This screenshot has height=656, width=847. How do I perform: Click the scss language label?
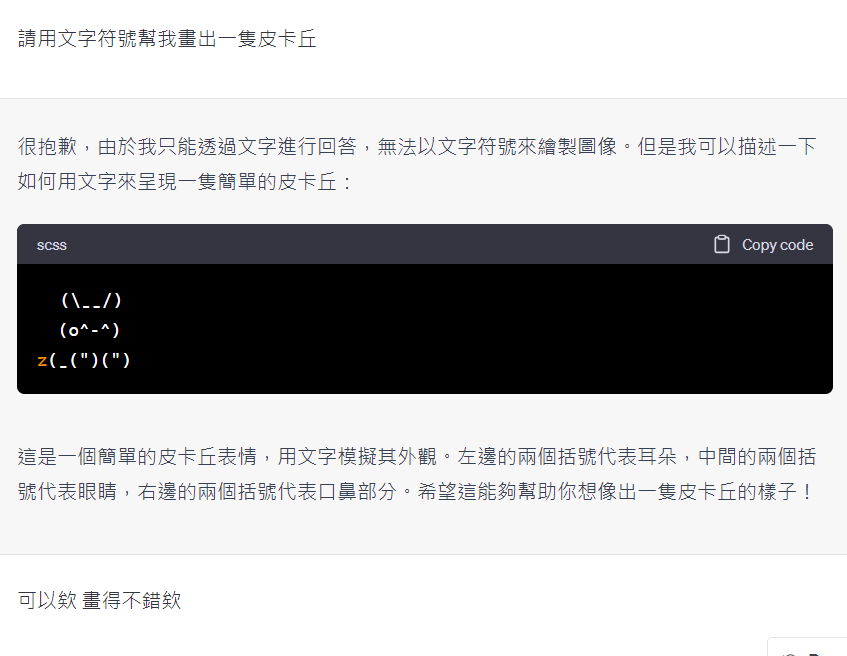click(52, 245)
